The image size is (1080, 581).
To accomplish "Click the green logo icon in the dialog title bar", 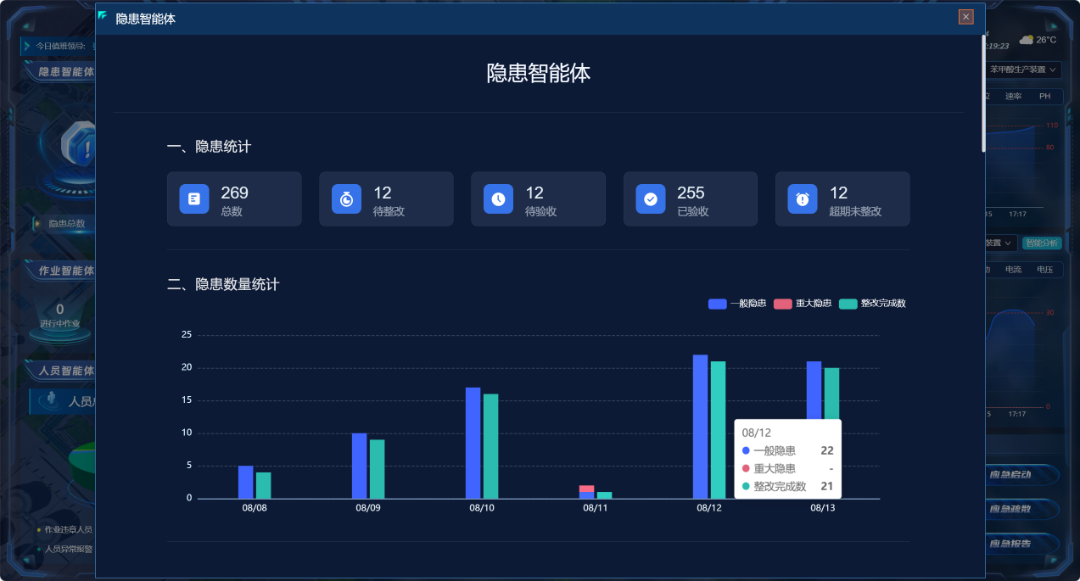I will (103, 15).
